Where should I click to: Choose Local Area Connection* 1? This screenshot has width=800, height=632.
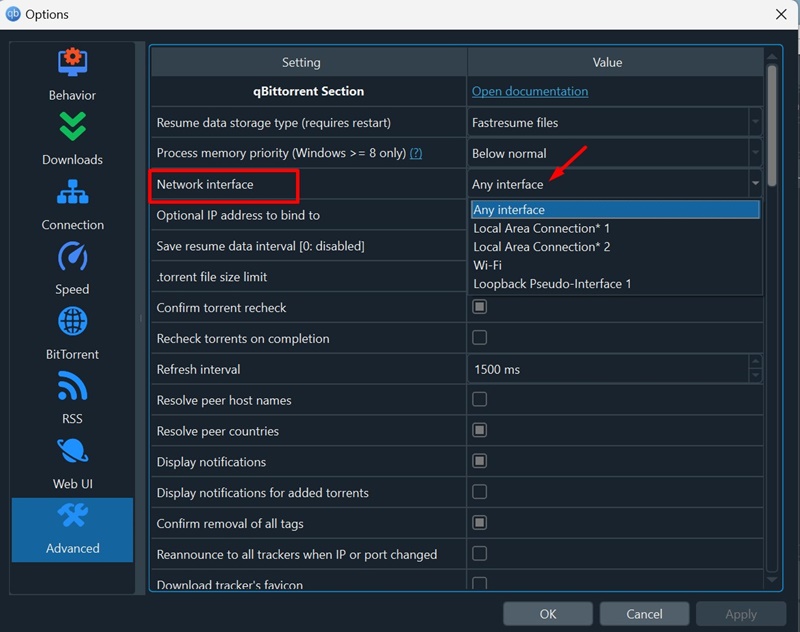pyautogui.click(x=615, y=228)
